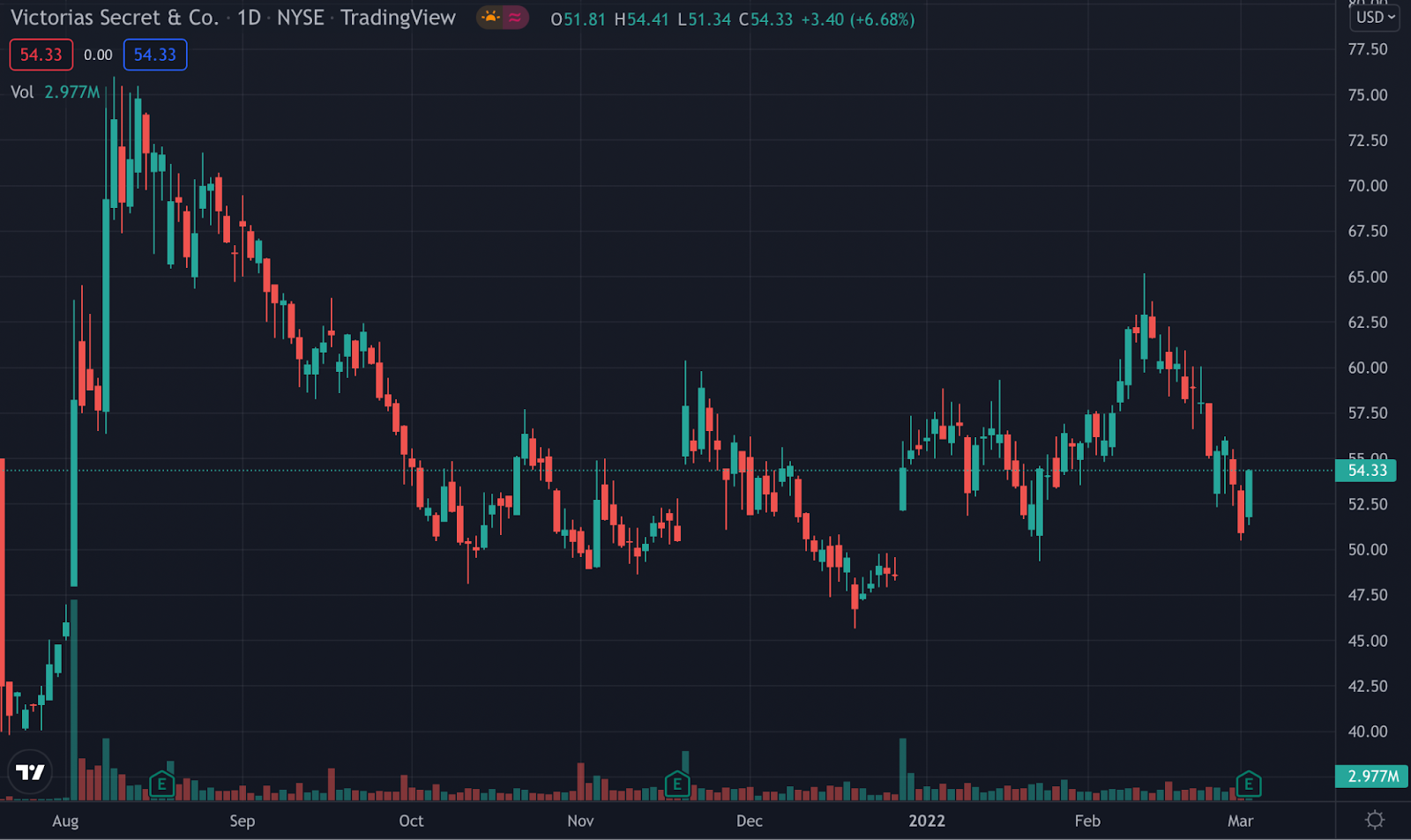1411x840 pixels.
Task: Click the 52.50 price scale label
Action: [x=1368, y=505]
